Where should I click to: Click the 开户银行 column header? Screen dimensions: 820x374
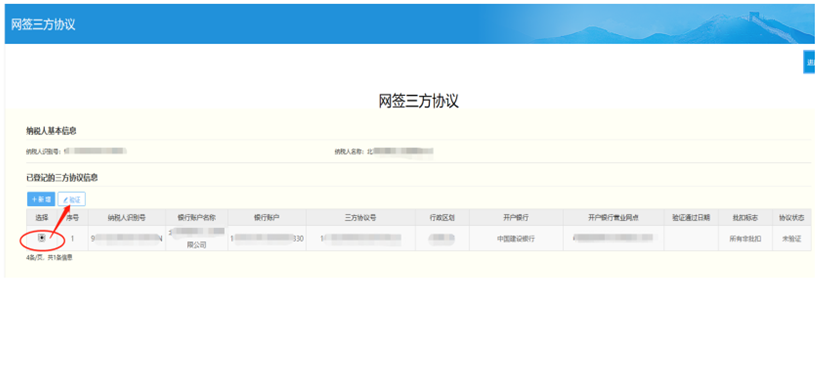coord(516,218)
